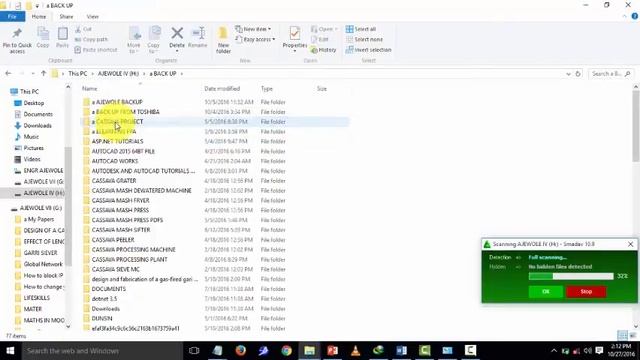Open the Easy access dropdown
The width and height of the screenshot is (640, 360).
pos(255,40)
